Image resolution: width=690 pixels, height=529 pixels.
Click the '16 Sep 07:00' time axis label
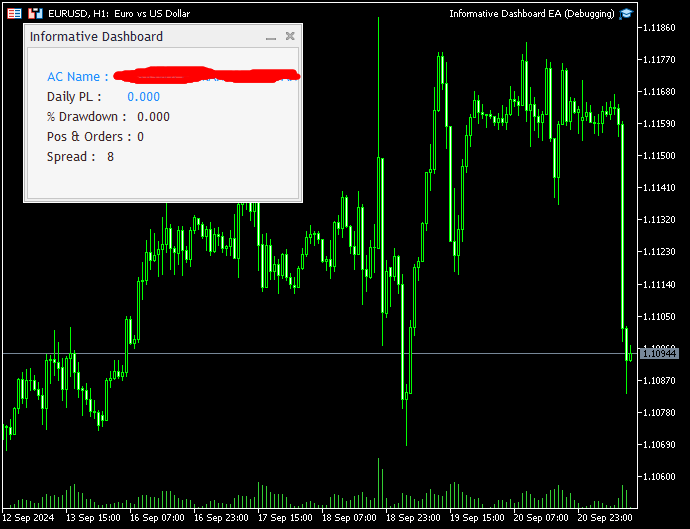pyautogui.click(x=157, y=518)
